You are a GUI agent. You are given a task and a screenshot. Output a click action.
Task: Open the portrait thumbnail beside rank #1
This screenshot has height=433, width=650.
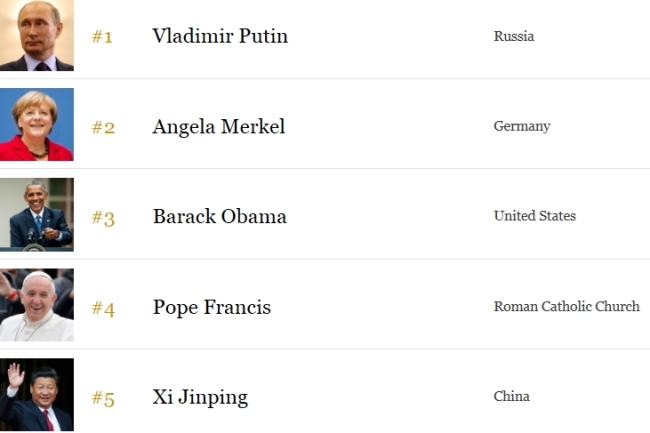(37, 35)
